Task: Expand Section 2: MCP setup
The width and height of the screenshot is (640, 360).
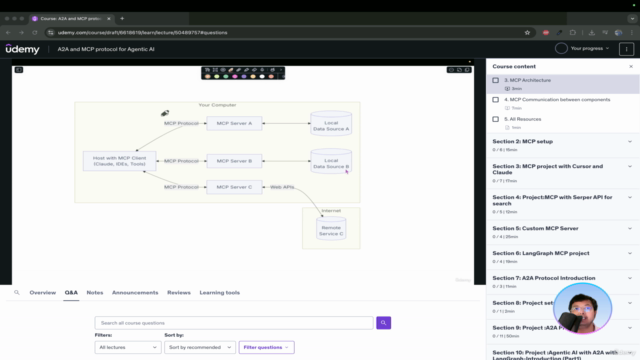Action: 630,142
